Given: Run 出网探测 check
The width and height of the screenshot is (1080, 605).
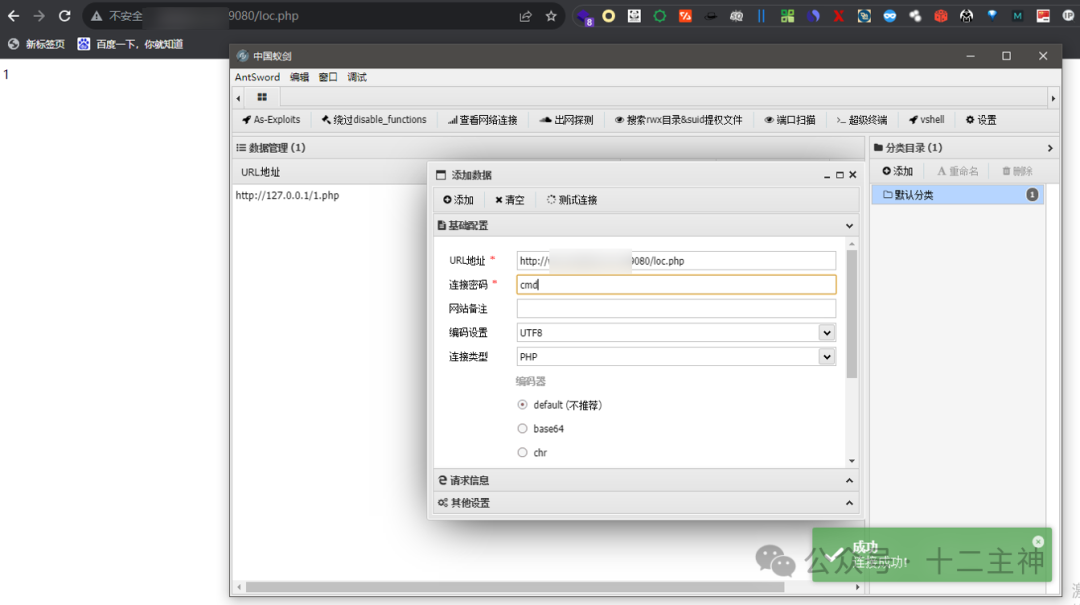Looking at the screenshot, I should (570, 119).
